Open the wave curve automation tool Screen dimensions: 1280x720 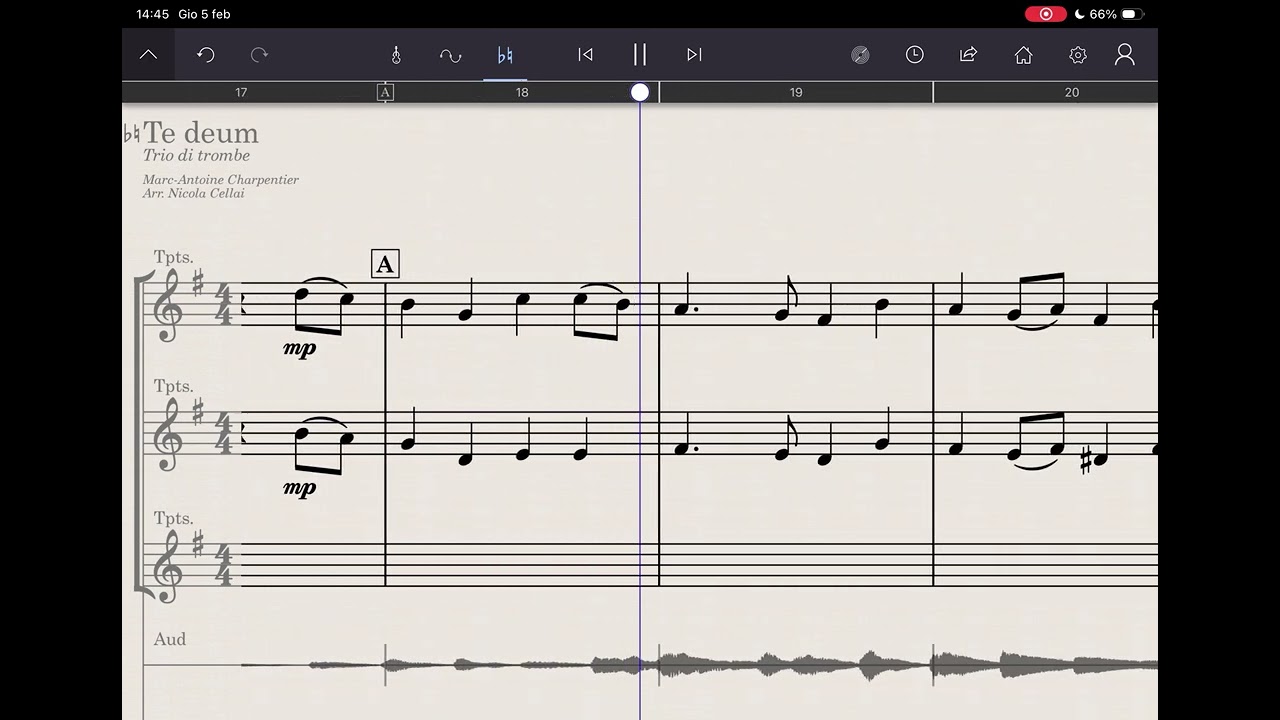[x=451, y=55]
